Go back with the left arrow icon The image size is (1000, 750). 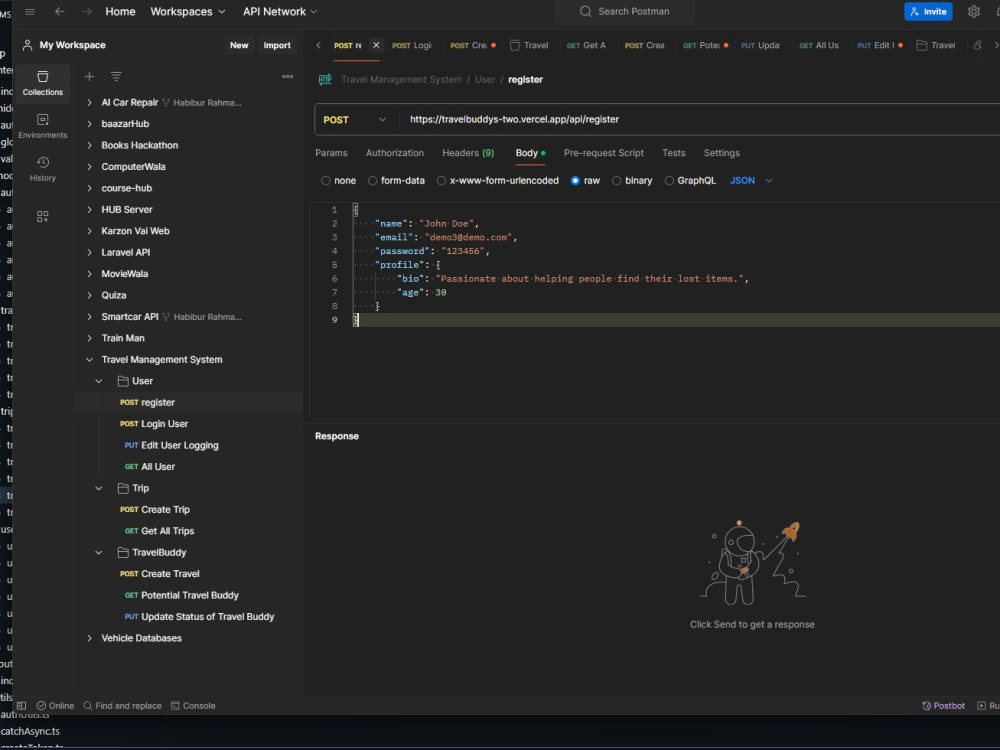59,11
